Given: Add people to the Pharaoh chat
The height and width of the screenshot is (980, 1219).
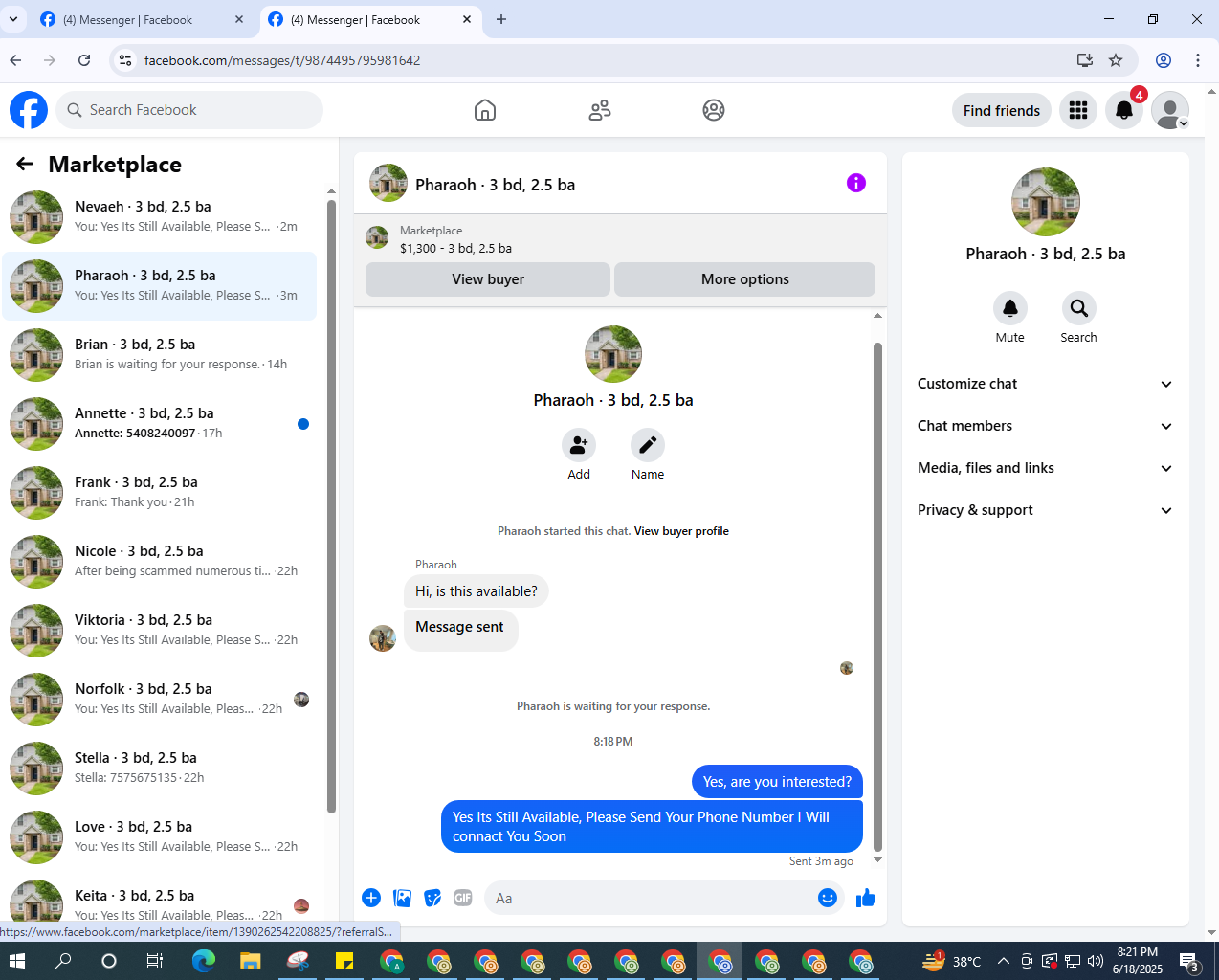Looking at the screenshot, I should point(579,445).
